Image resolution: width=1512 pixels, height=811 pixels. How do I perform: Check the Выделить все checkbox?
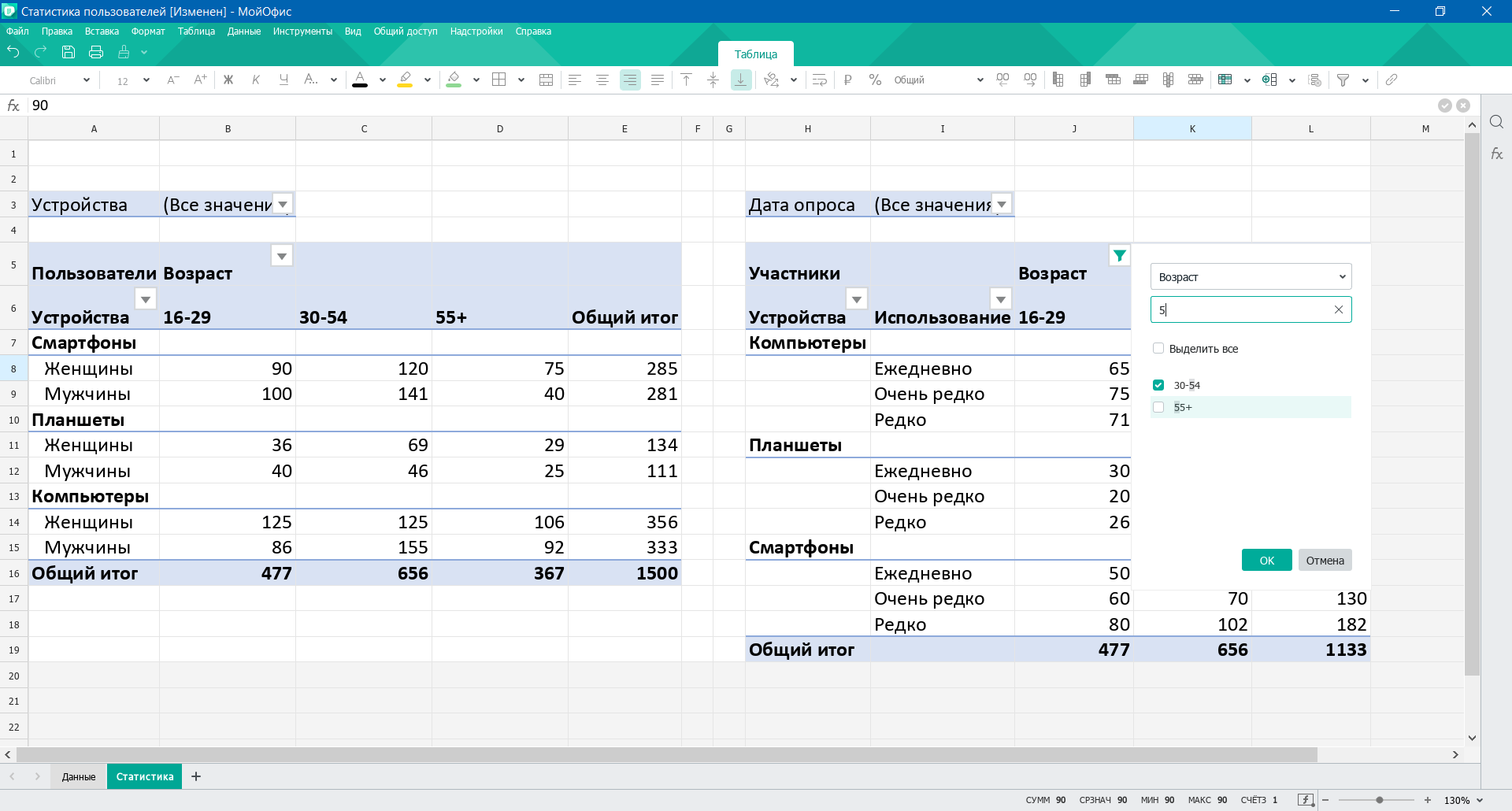[x=1158, y=348]
